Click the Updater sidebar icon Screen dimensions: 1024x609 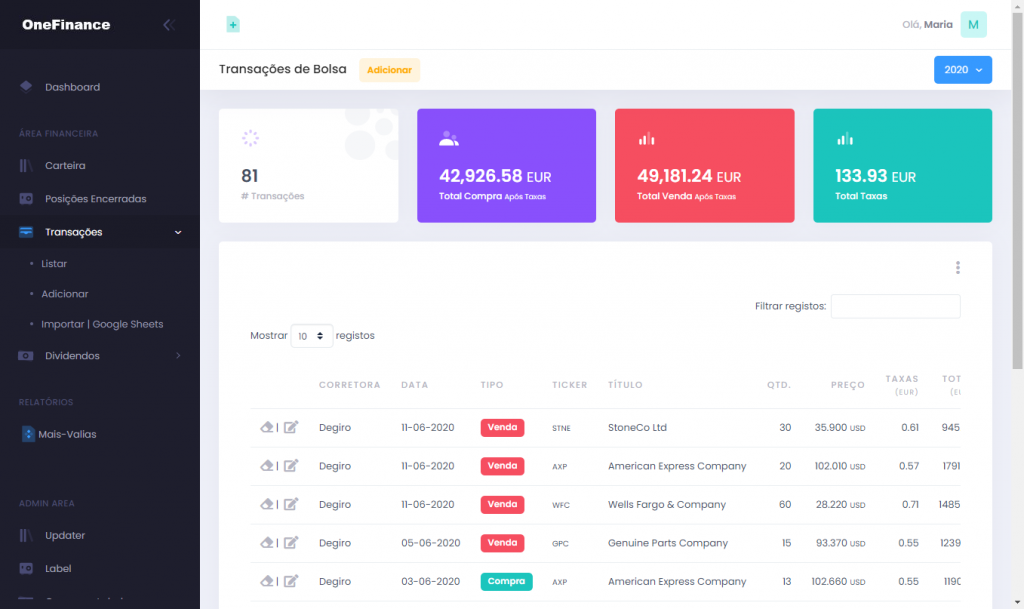[26, 535]
